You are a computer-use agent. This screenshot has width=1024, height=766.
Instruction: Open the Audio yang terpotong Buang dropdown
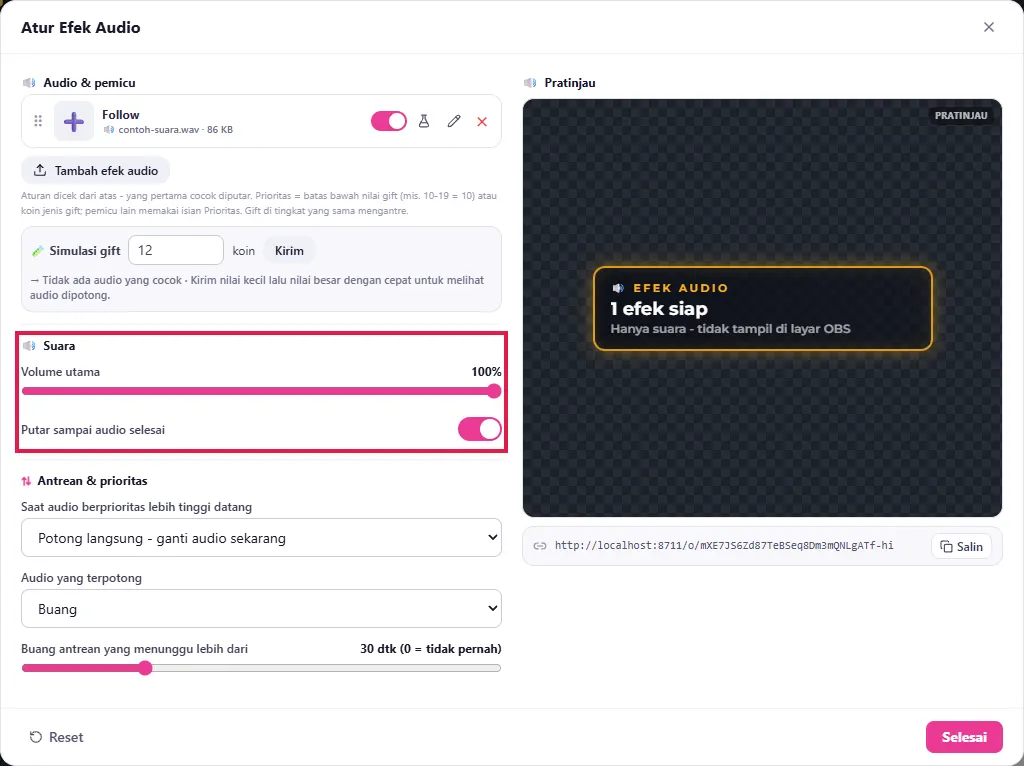coord(261,609)
